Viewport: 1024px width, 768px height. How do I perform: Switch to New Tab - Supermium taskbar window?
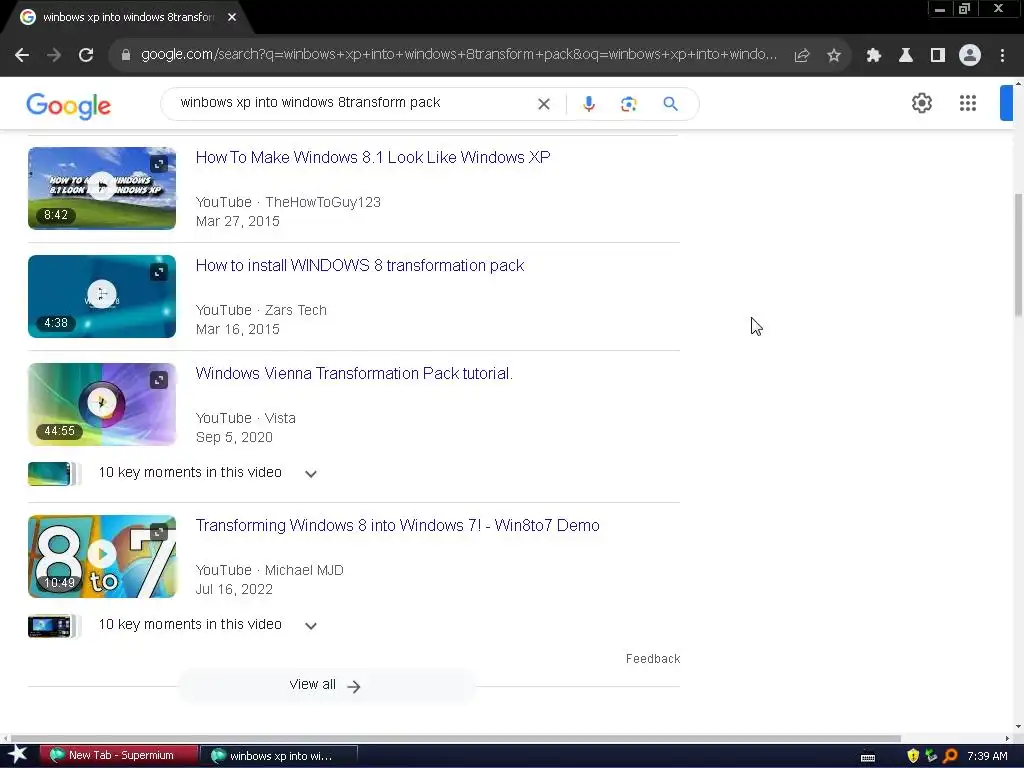119,756
